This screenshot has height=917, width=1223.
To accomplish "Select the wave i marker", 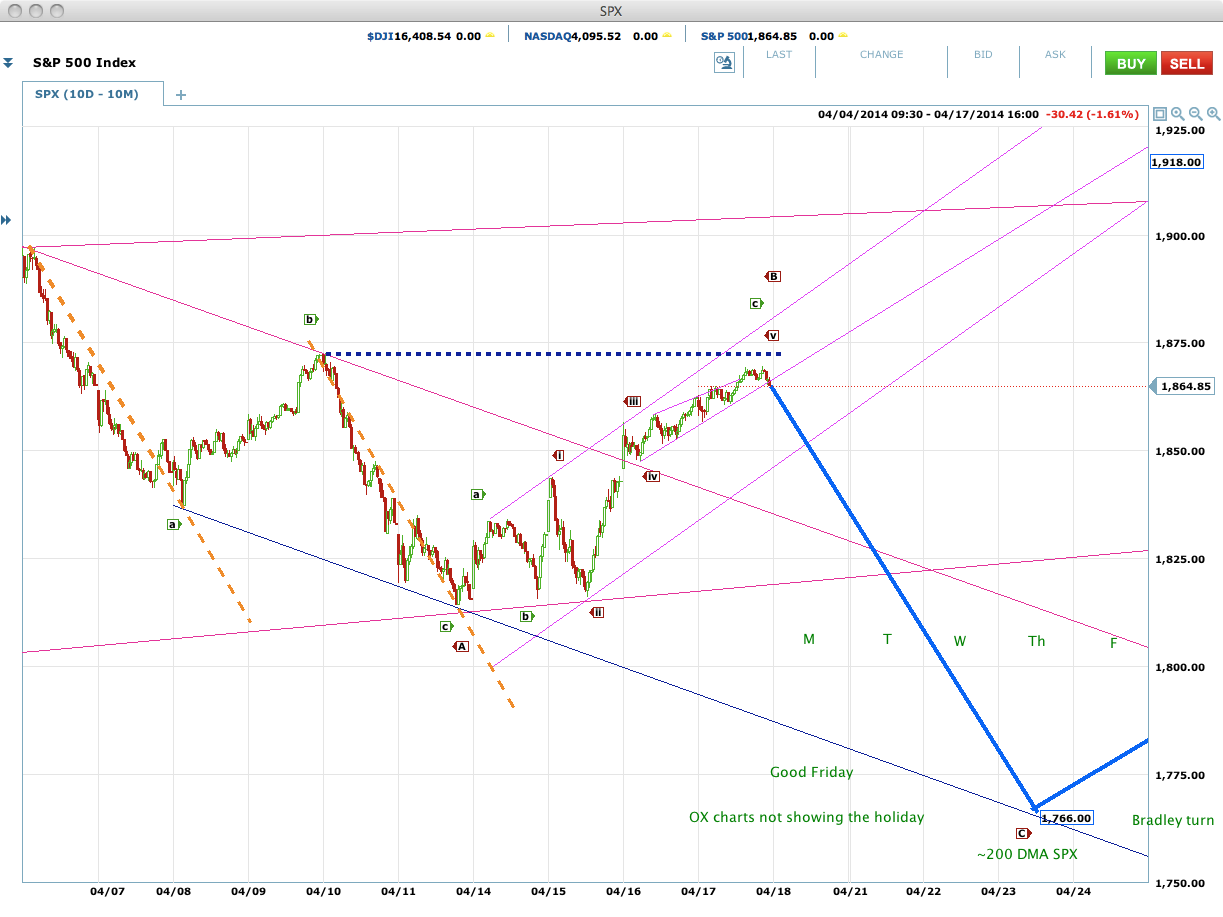I will (558, 455).
